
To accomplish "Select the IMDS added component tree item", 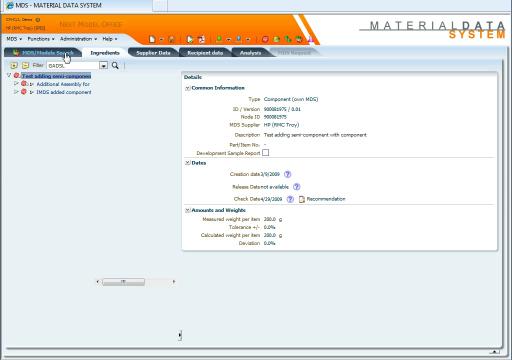I will pyautogui.click(x=64, y=92).
